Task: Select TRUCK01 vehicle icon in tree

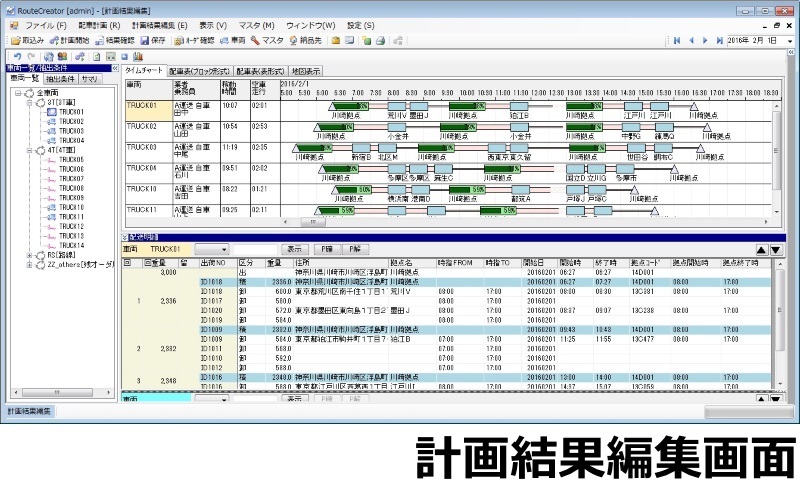Action: [x=52, y=112]
